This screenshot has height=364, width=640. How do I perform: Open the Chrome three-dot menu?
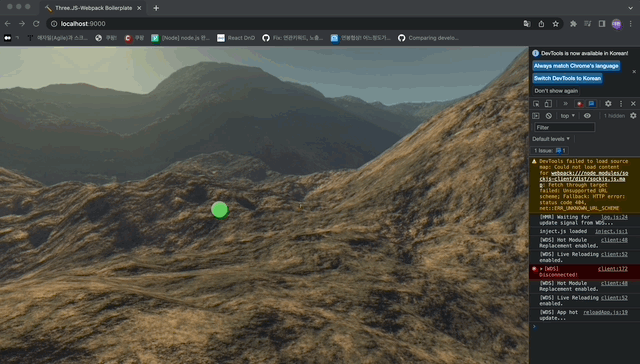click(631, 24)
